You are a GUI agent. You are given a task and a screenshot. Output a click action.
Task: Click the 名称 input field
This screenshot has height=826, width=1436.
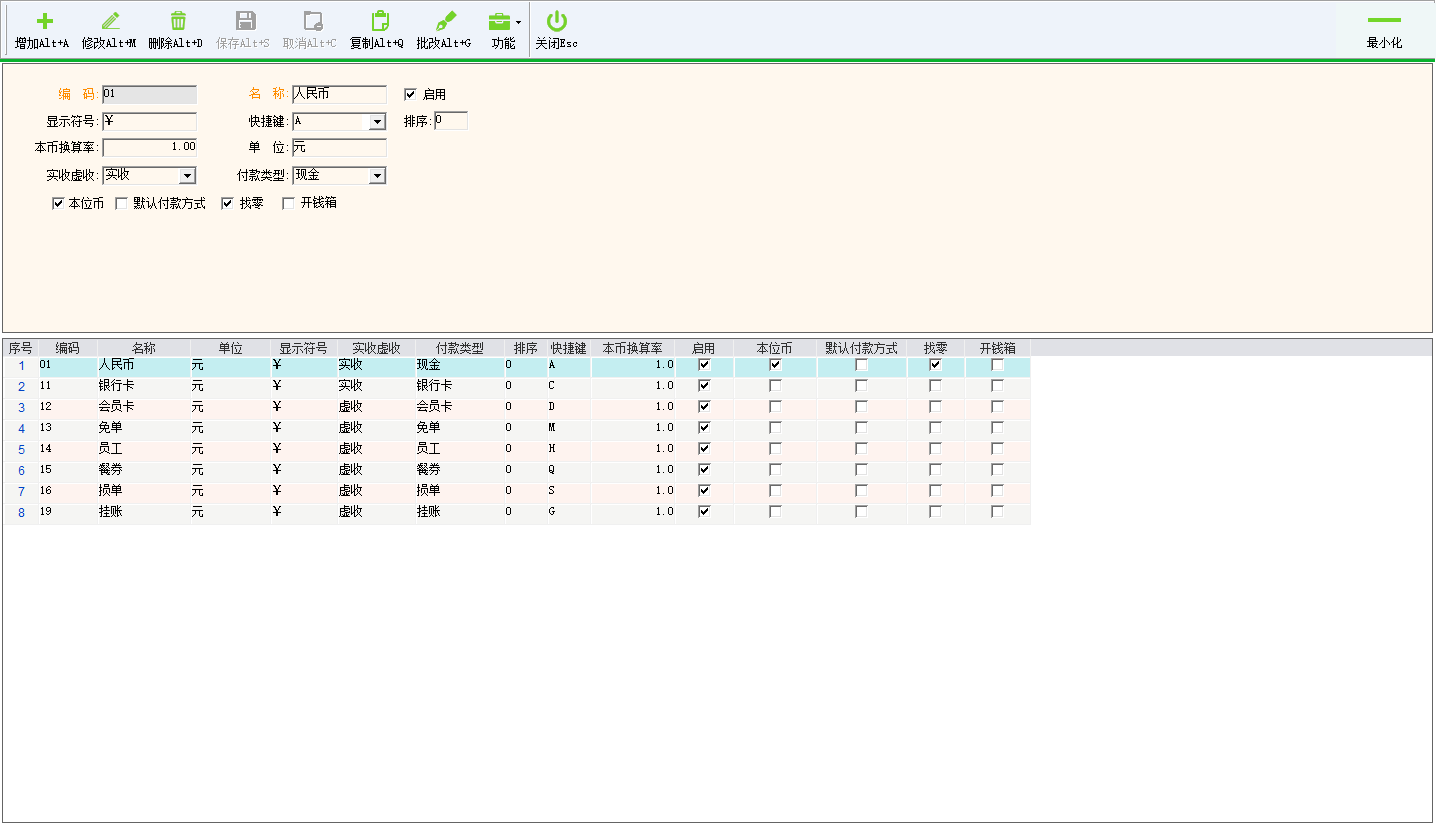339,94
